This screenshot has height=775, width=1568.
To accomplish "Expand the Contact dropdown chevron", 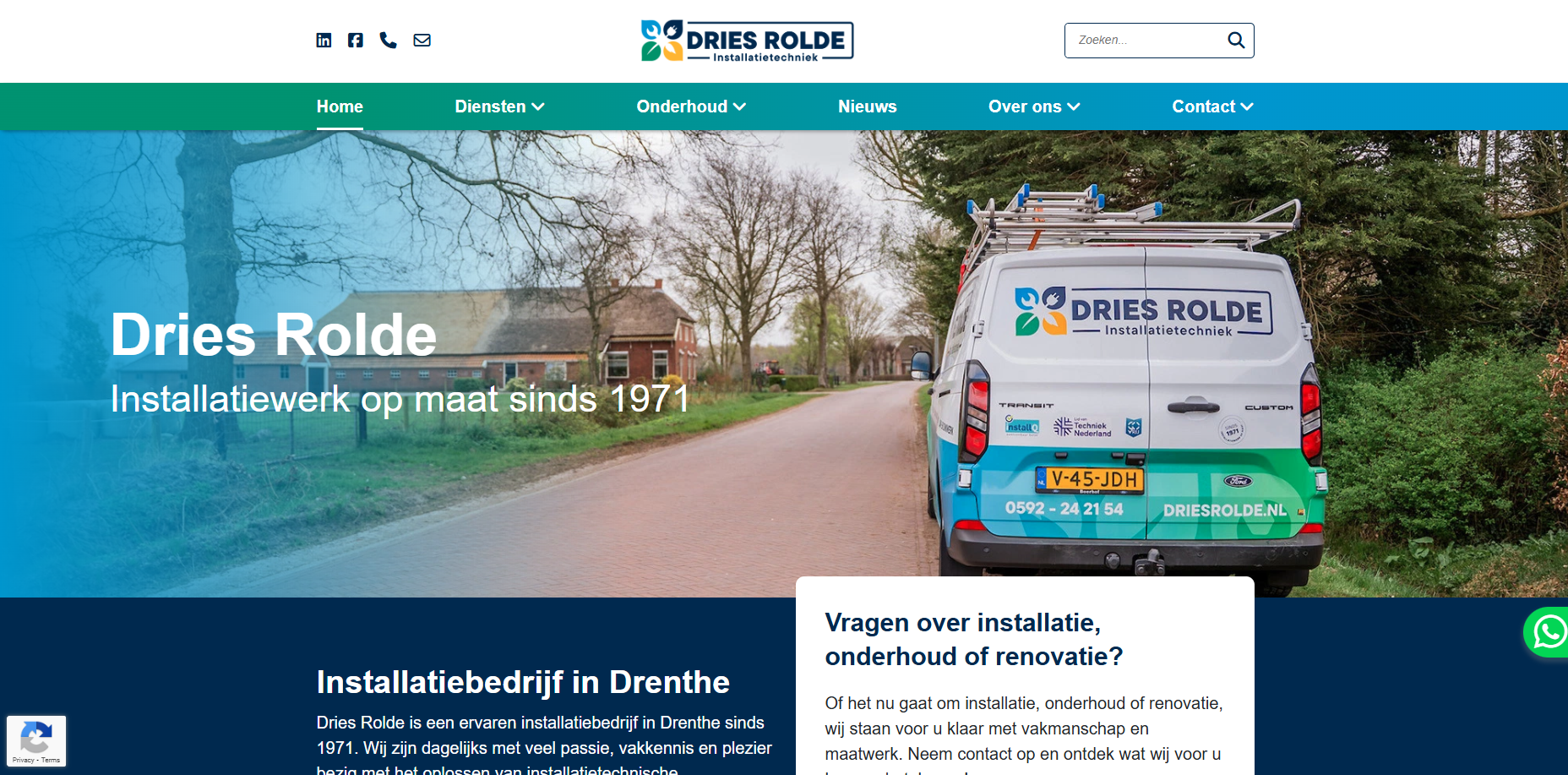I will [1247, 106].
